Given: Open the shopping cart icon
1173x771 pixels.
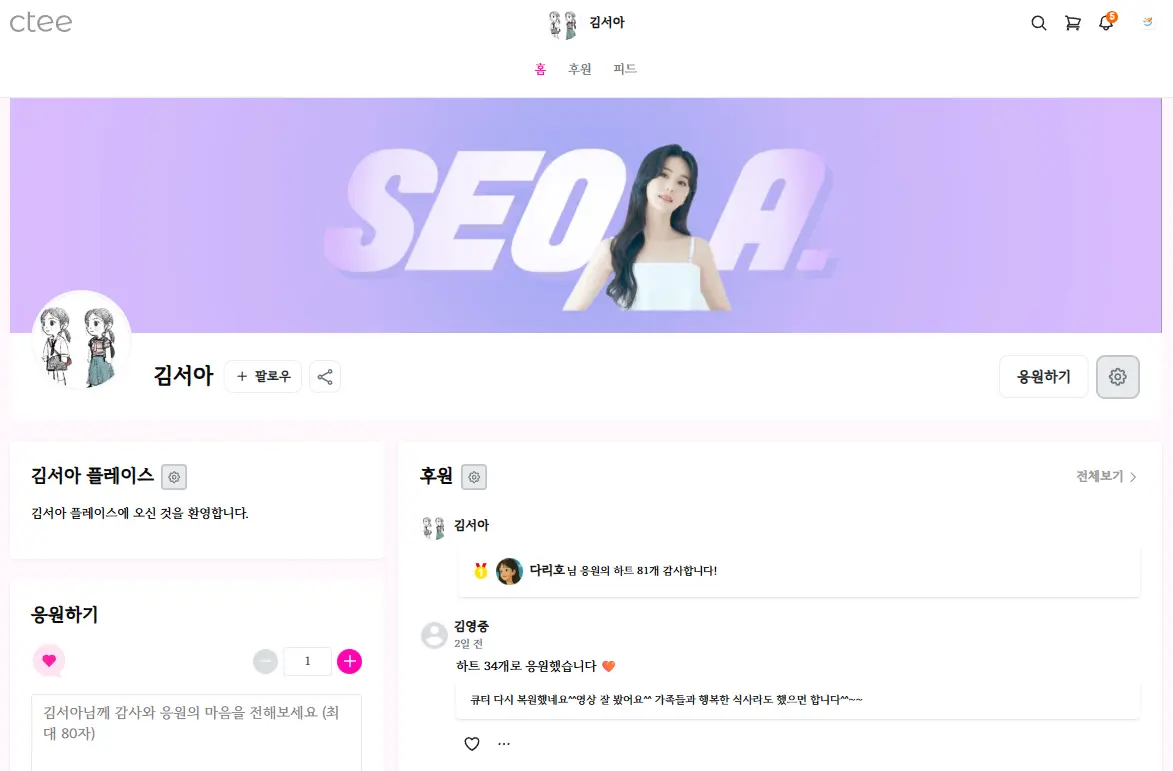Looking at the screenshot, I should [x=1072, y=23].
